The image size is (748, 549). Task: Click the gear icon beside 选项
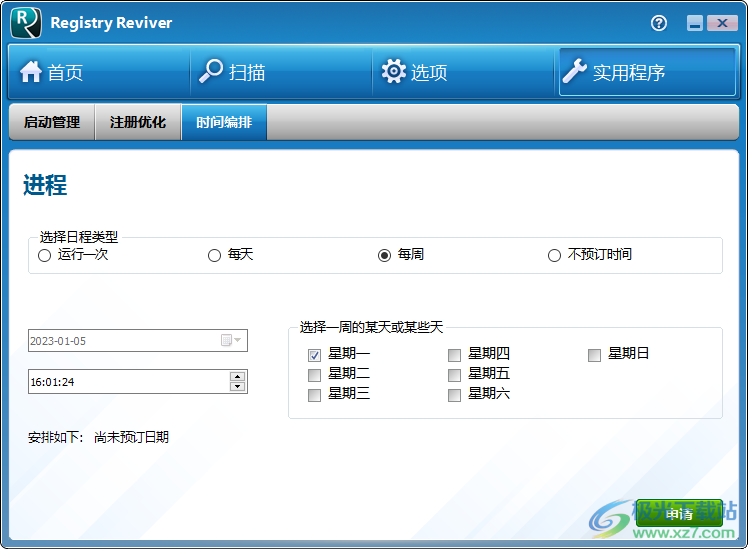tap(394, 72)
